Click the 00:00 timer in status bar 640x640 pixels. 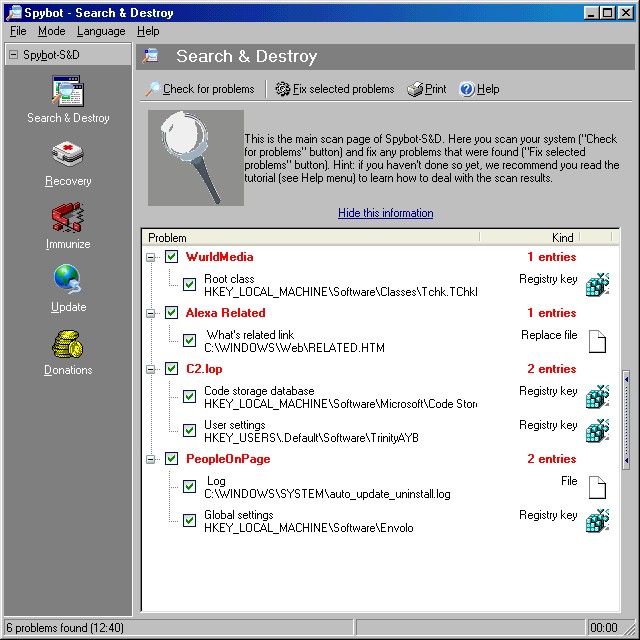click(x=604, y=627)
